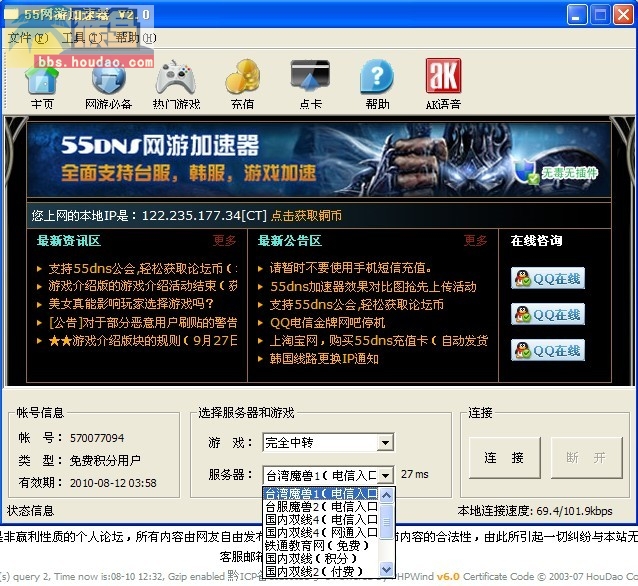
Task: Select 铁通教育网（免费） in the list
Action: [321, 545]
